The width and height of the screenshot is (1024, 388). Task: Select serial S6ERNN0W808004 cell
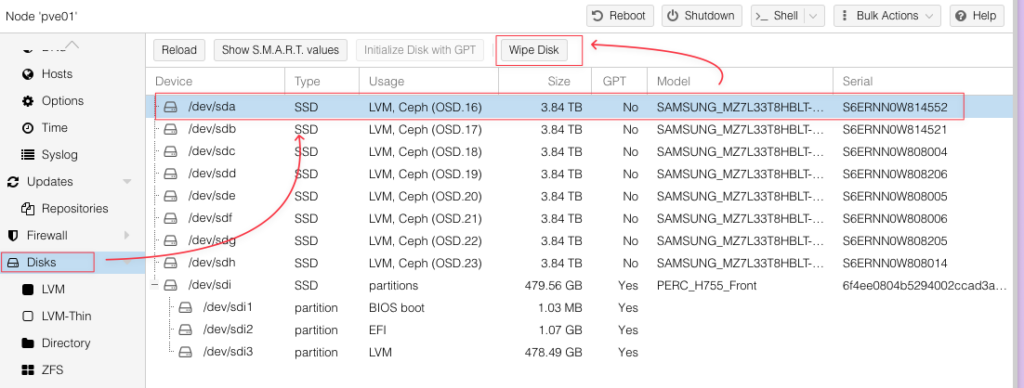pos(895,152)
